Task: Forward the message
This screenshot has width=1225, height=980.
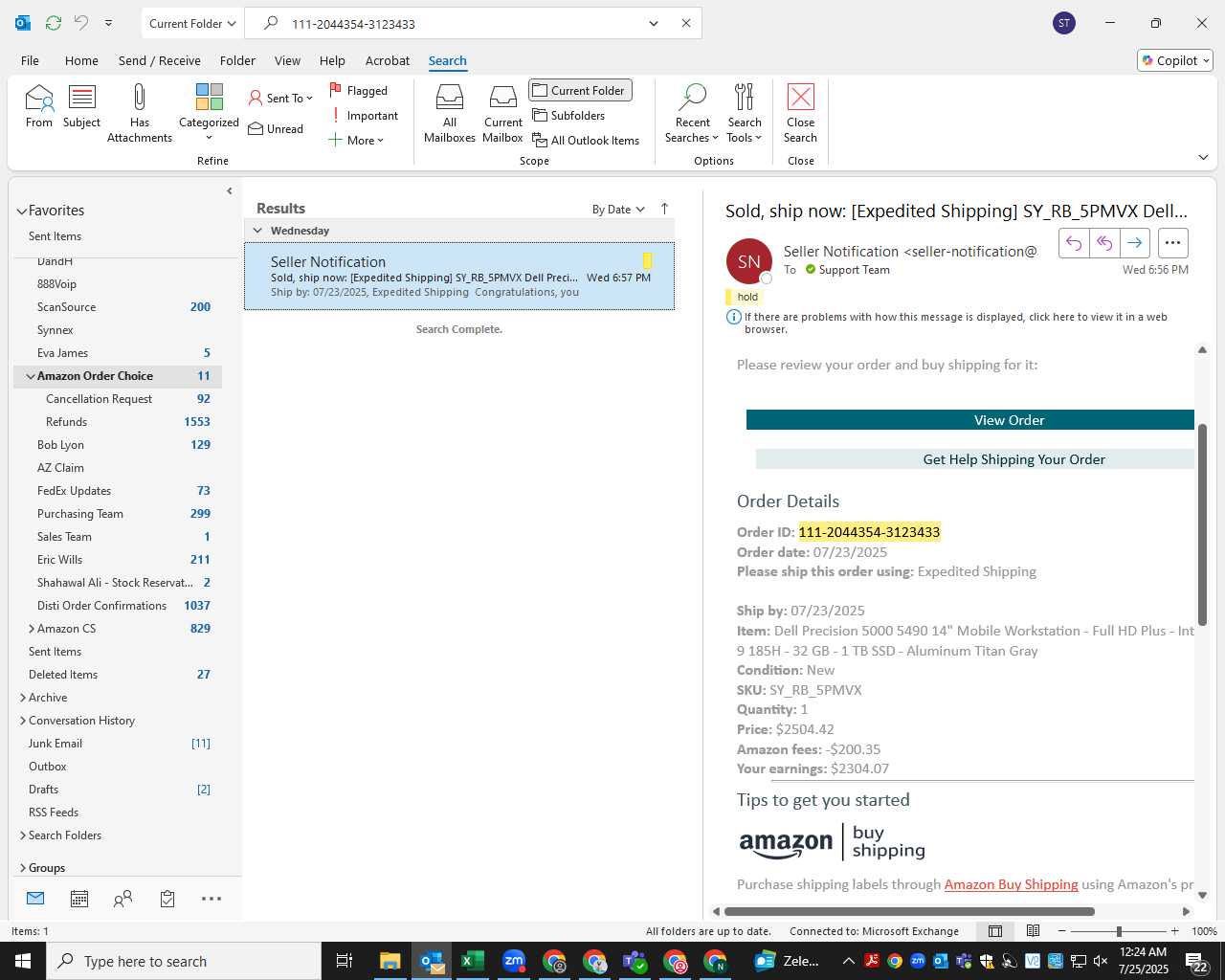Action: [x=1134, y=243]
